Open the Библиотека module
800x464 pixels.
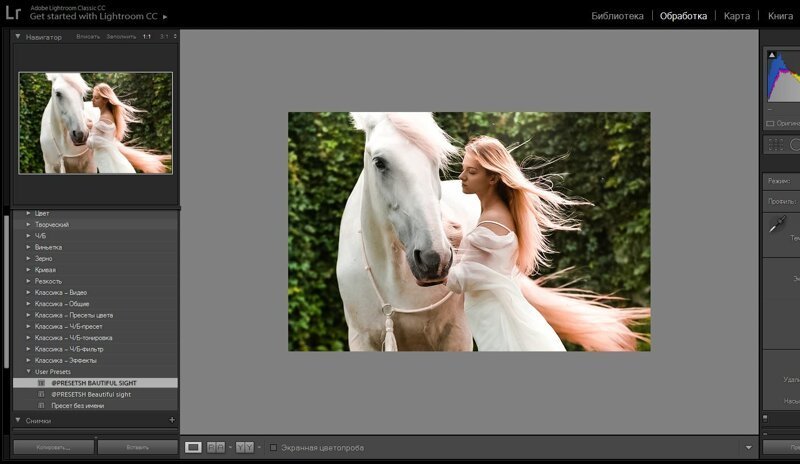coord(617,16)
